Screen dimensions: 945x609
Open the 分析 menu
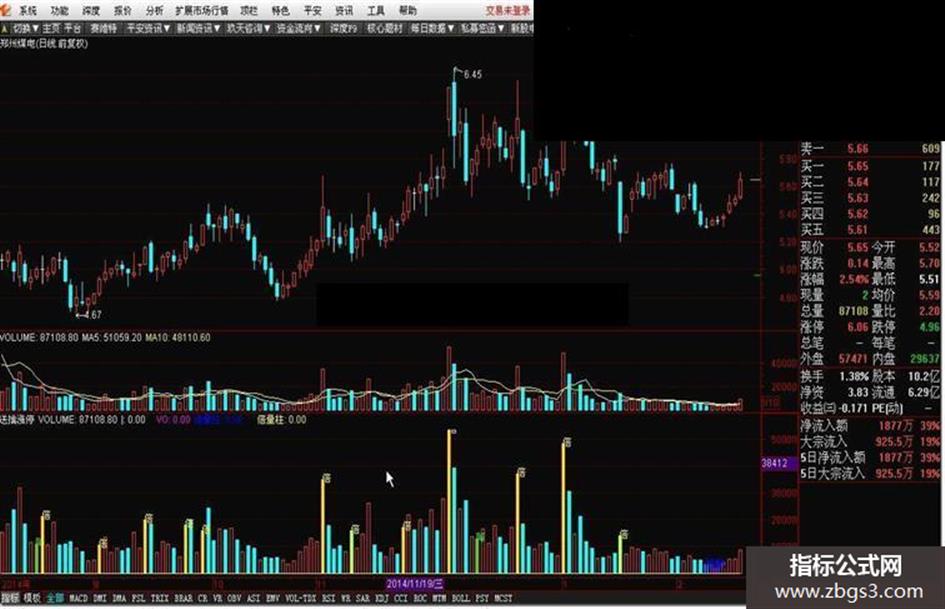click(x=154, y=11)
